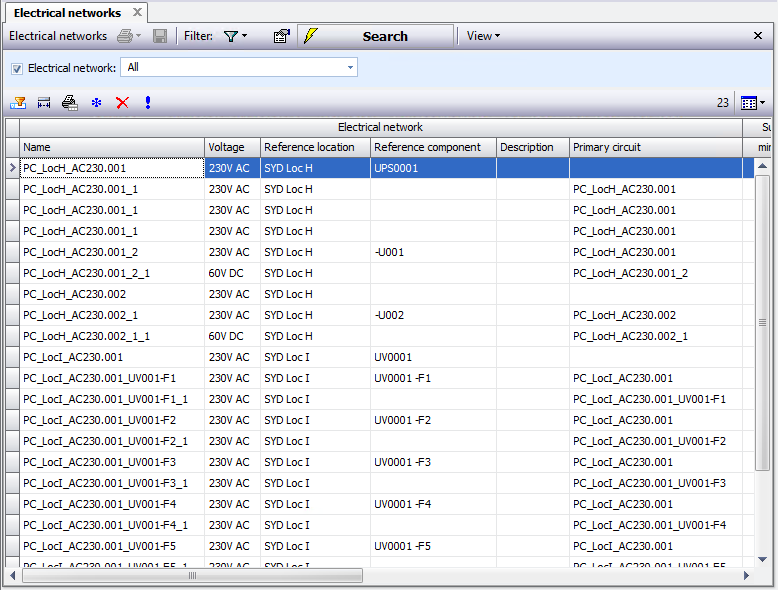Click the row selector of PC_LocH_AC230.002_1
Viewport: 778px width, 590px height.
tap(12, 315)
